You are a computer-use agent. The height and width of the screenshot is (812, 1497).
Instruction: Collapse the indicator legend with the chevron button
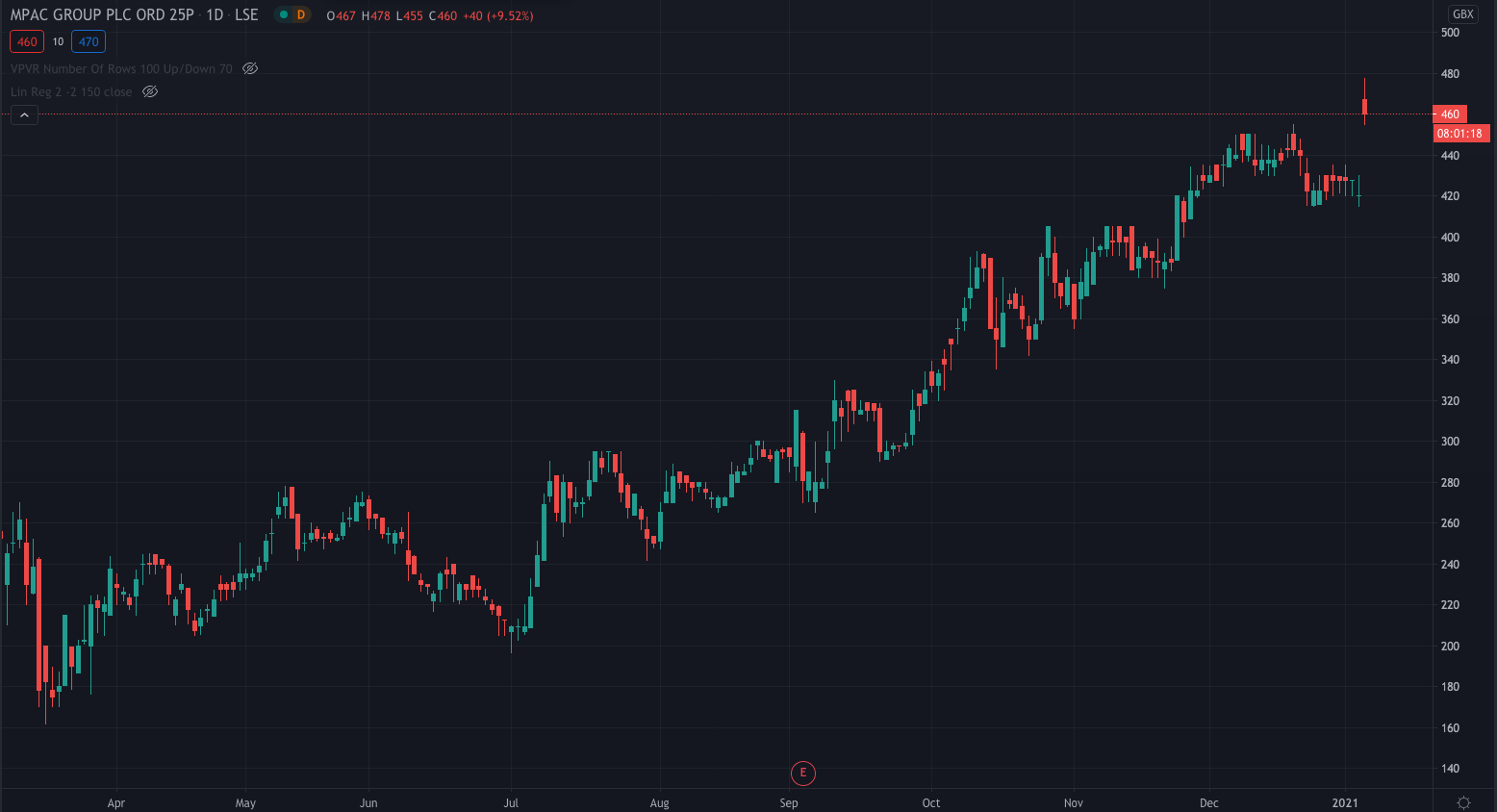pos(24,115)
